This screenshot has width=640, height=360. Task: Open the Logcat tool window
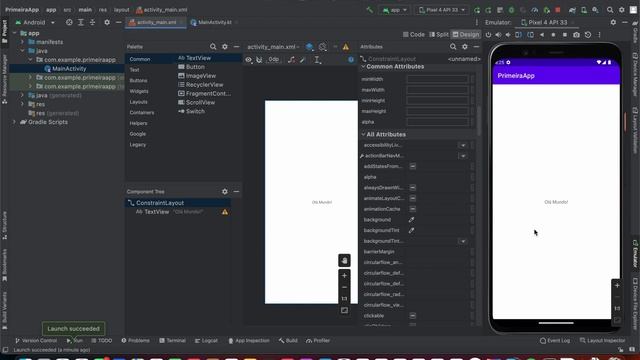tap(206, 340)
